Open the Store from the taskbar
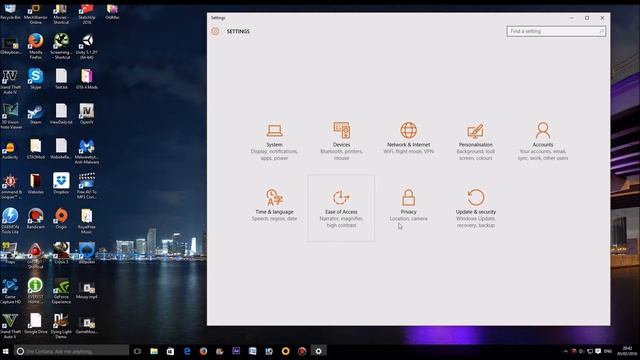This screenshot has width=640, height=360. click(x=170, y=351)
